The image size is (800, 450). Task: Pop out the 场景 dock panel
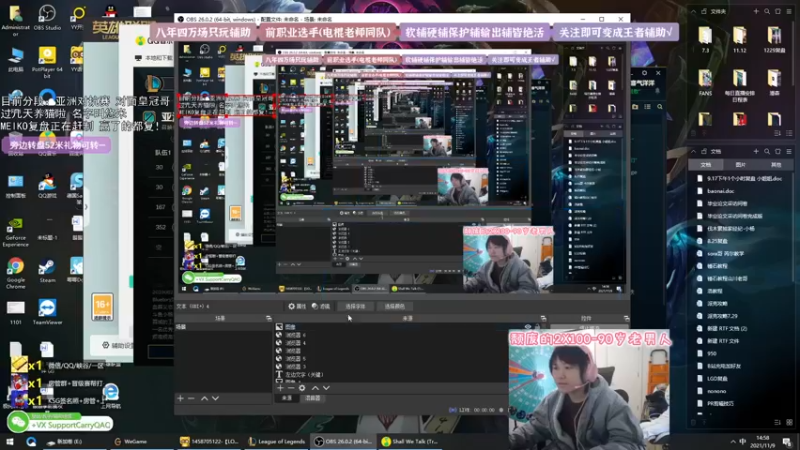tap(268, 318)
